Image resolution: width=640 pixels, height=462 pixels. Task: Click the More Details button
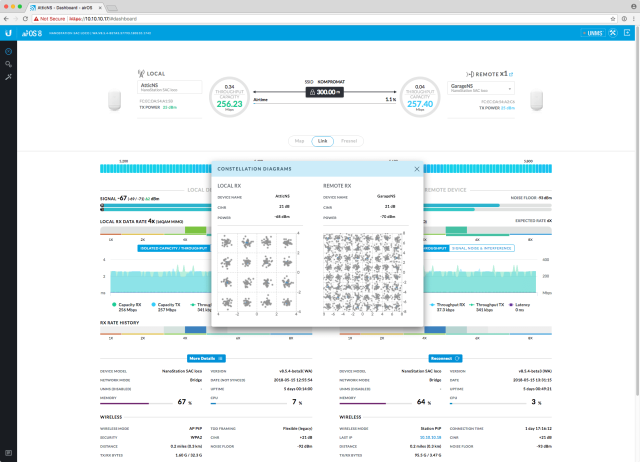pyautogui.click(x=206, y=357)
